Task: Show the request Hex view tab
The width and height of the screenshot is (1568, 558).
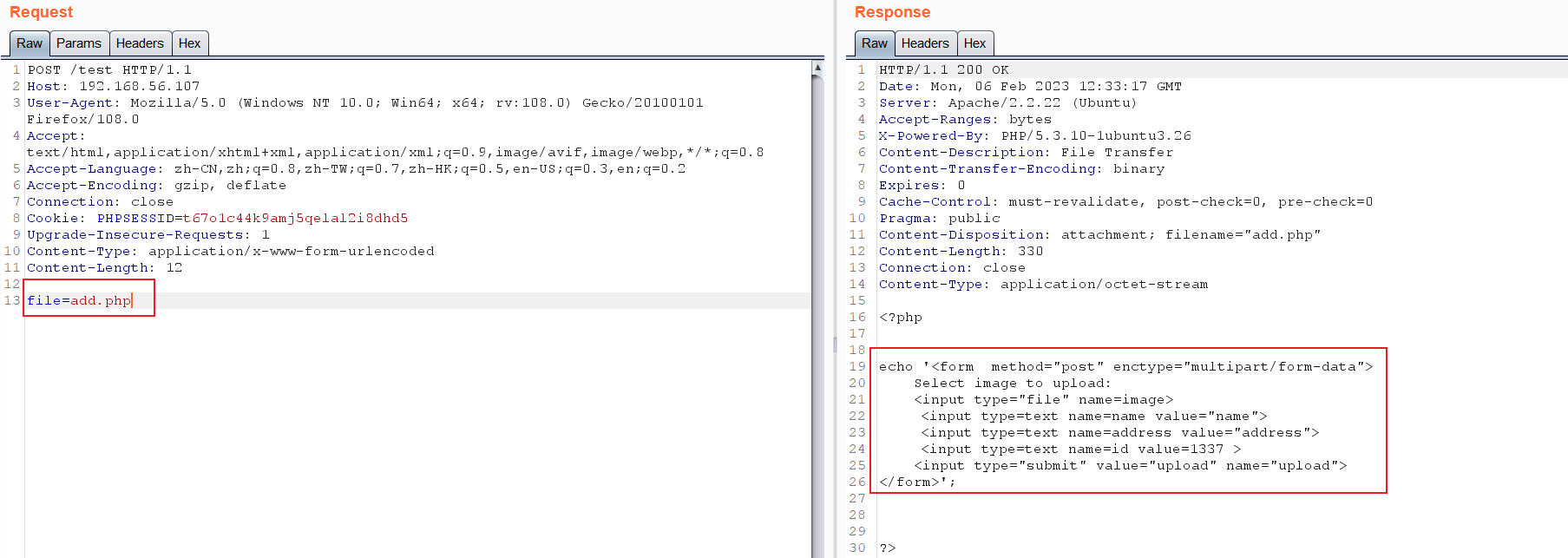Action: pos(189,43)
